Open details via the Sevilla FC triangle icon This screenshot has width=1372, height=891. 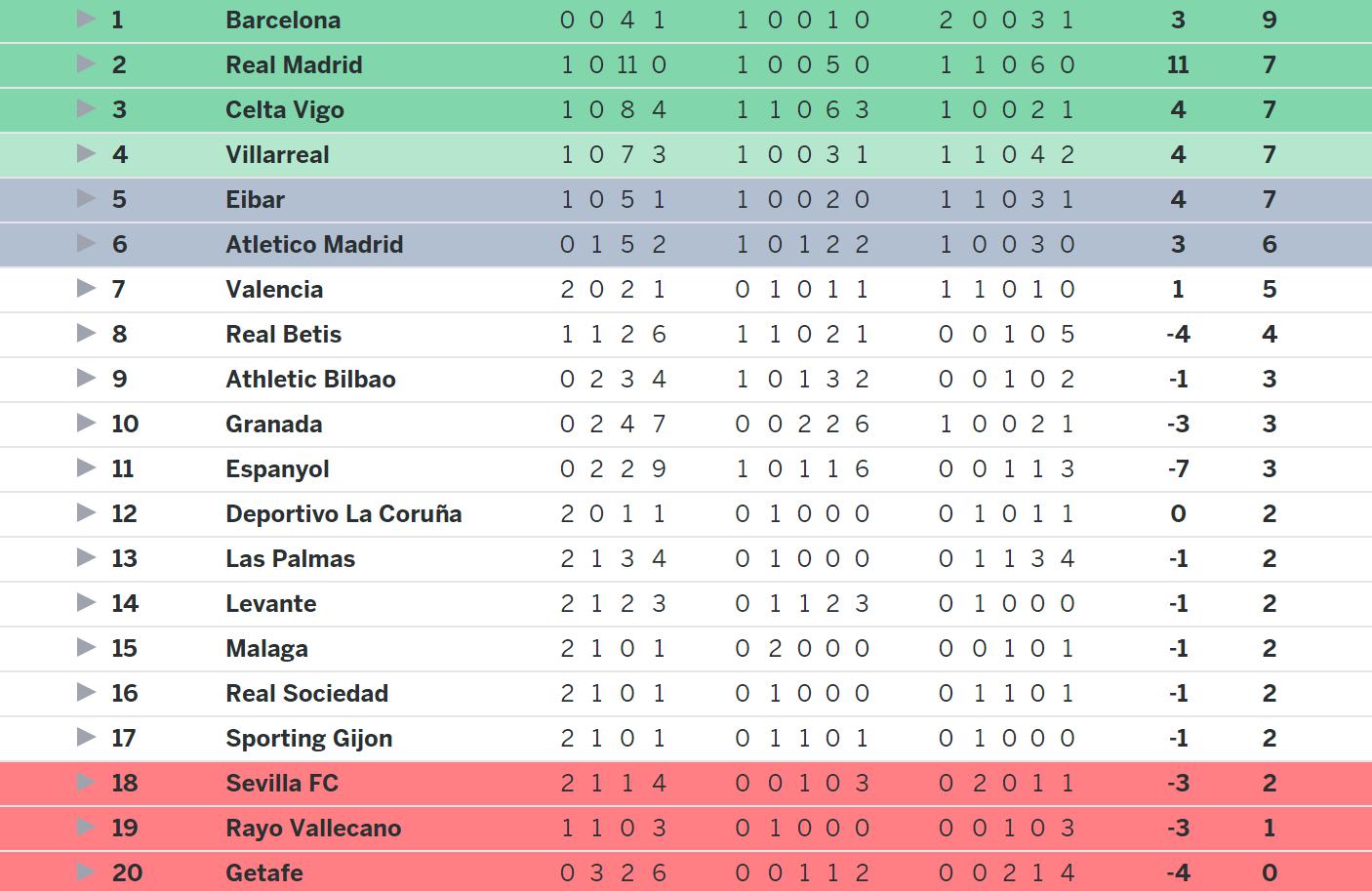click(x=87, y=783)
